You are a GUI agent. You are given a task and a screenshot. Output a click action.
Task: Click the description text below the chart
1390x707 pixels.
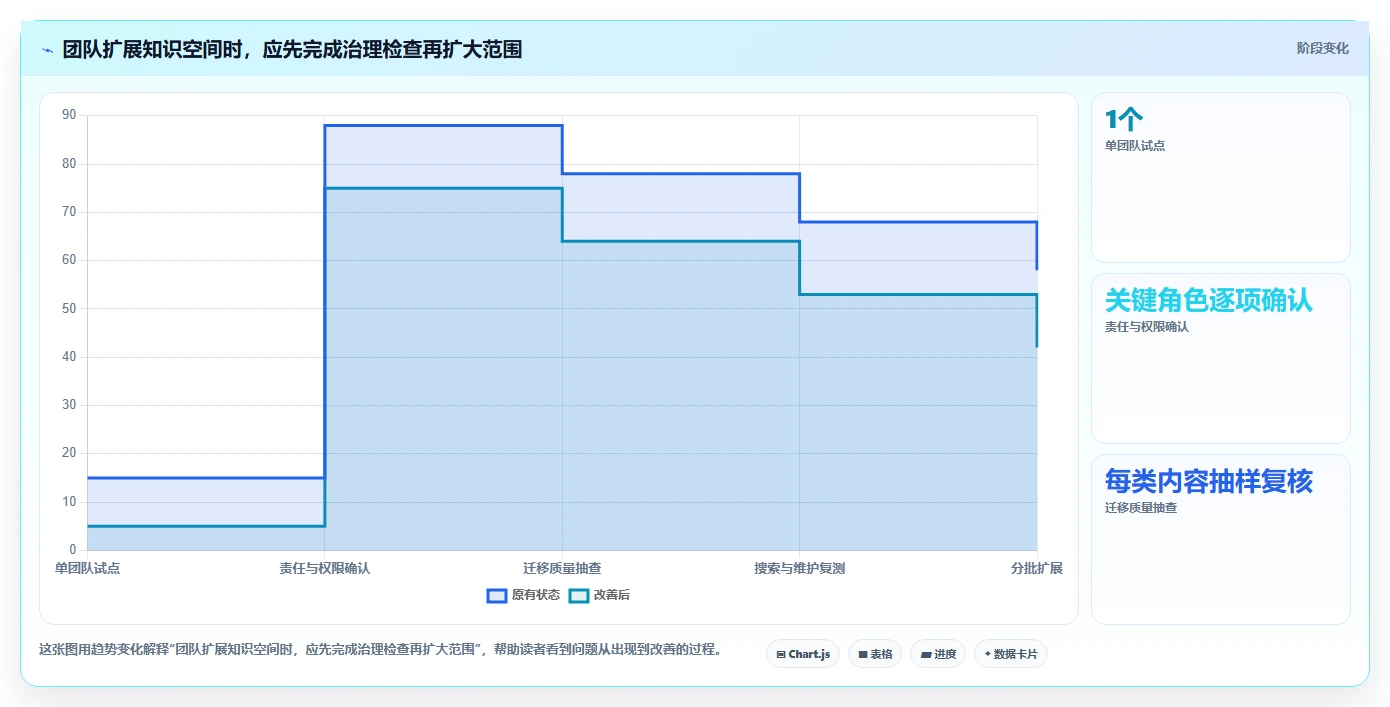click(380, 649)
